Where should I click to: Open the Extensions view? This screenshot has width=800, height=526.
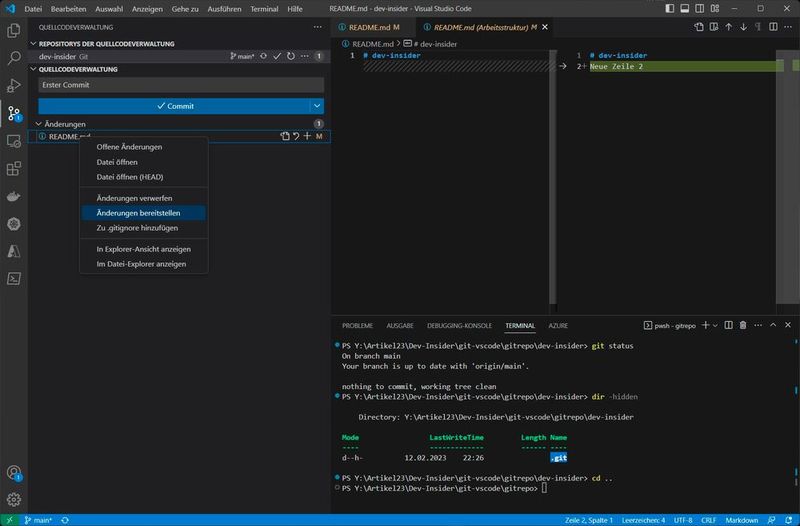(x=14, y=168)
